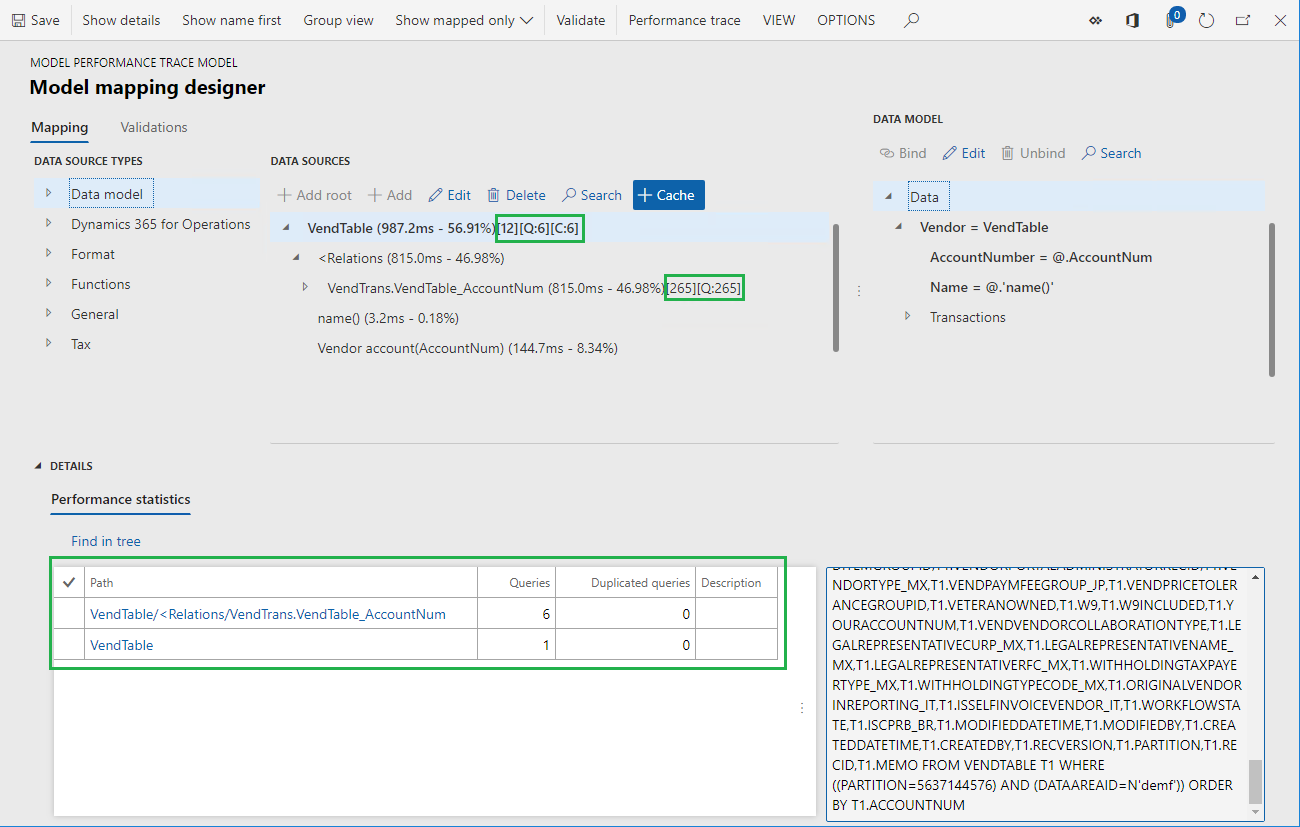Viewport: 1300px width, 827px height.
Task: Click the Data sources tree scrollbar
Action: click(836, 288)
